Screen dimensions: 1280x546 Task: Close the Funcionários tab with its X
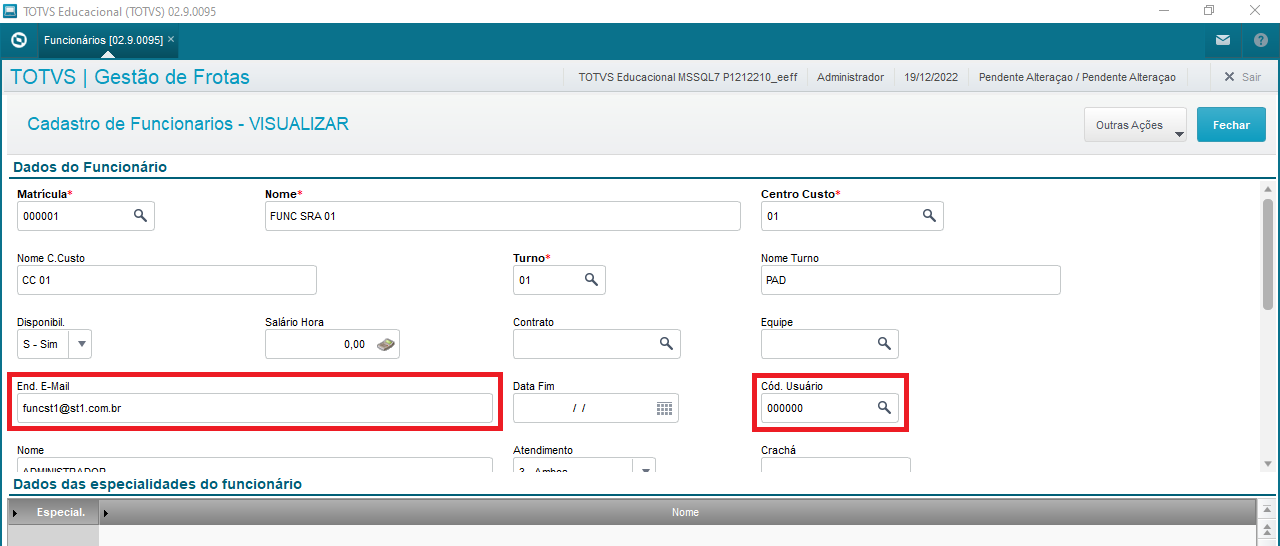pyautogui.click(x=171, y=39)
